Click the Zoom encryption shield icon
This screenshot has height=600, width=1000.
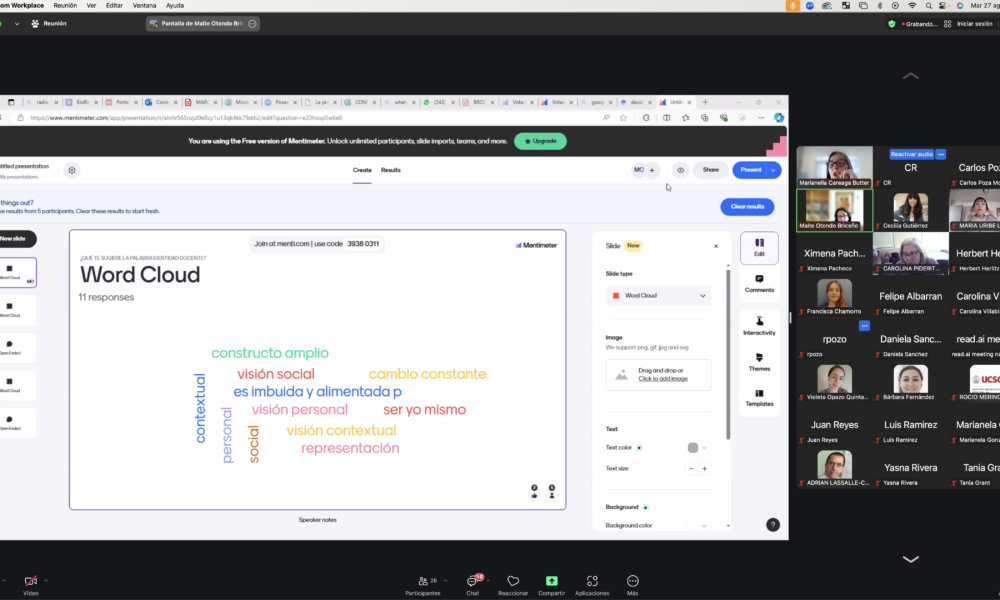[892, 24]
